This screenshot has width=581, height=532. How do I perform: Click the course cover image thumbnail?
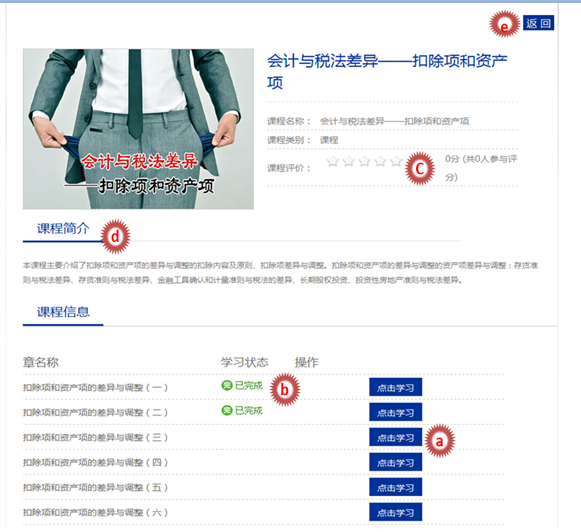pos(138,129)
